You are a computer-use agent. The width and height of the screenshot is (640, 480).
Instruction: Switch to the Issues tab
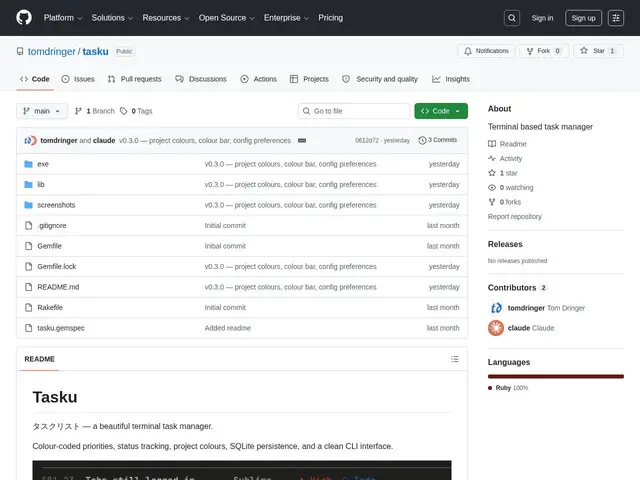tap(78, 79)
